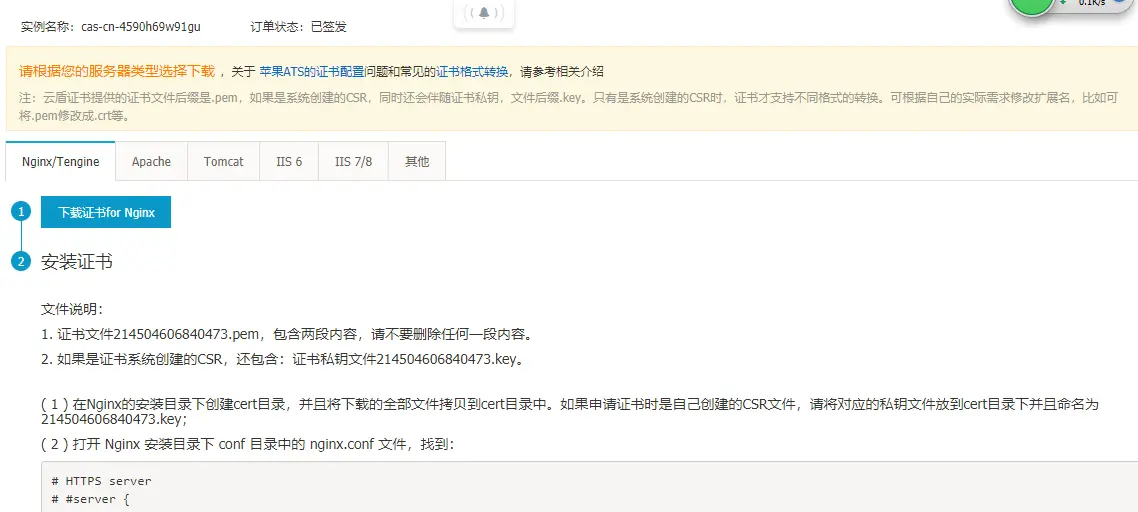Select the IIS 6 tab
The height and width of the screenshot is (512, 1138).
pyautogui.click(x=289, y=161)
